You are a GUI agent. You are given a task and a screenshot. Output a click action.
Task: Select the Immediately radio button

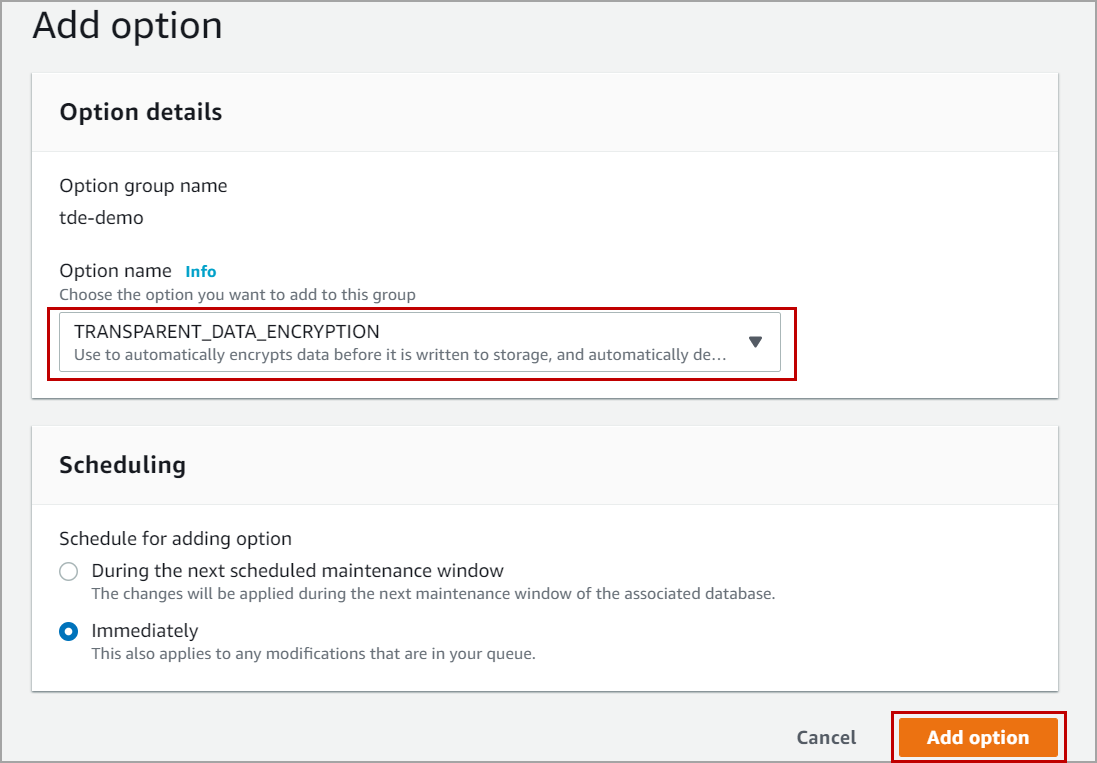(68, 632)
